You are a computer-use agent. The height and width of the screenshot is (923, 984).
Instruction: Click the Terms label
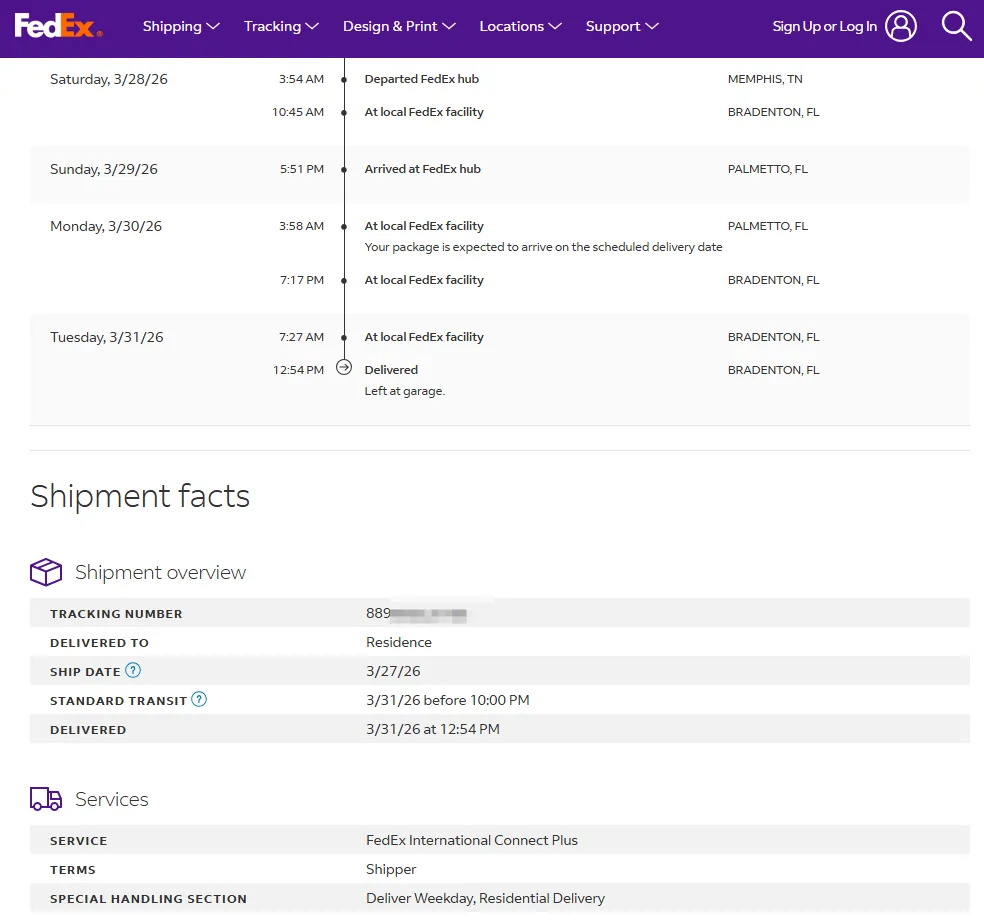(x=73, y=870)
